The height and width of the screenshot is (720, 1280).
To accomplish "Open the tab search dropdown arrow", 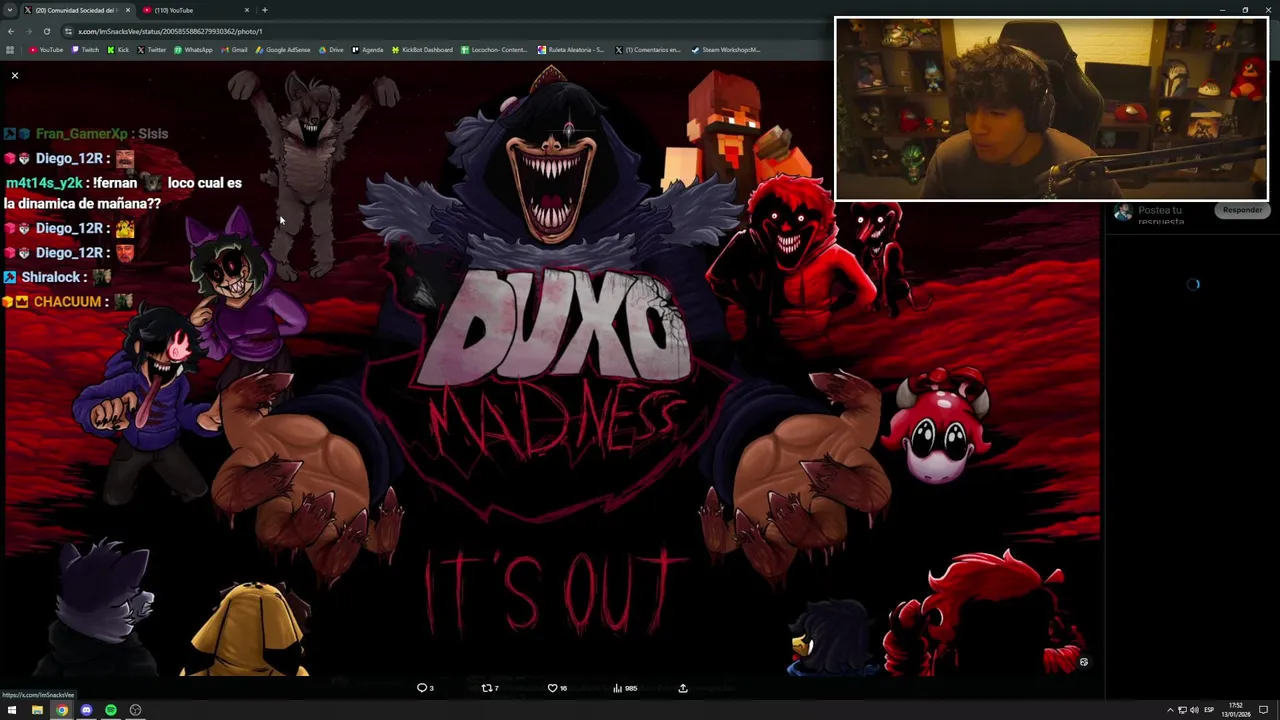I will pos(9,10).
